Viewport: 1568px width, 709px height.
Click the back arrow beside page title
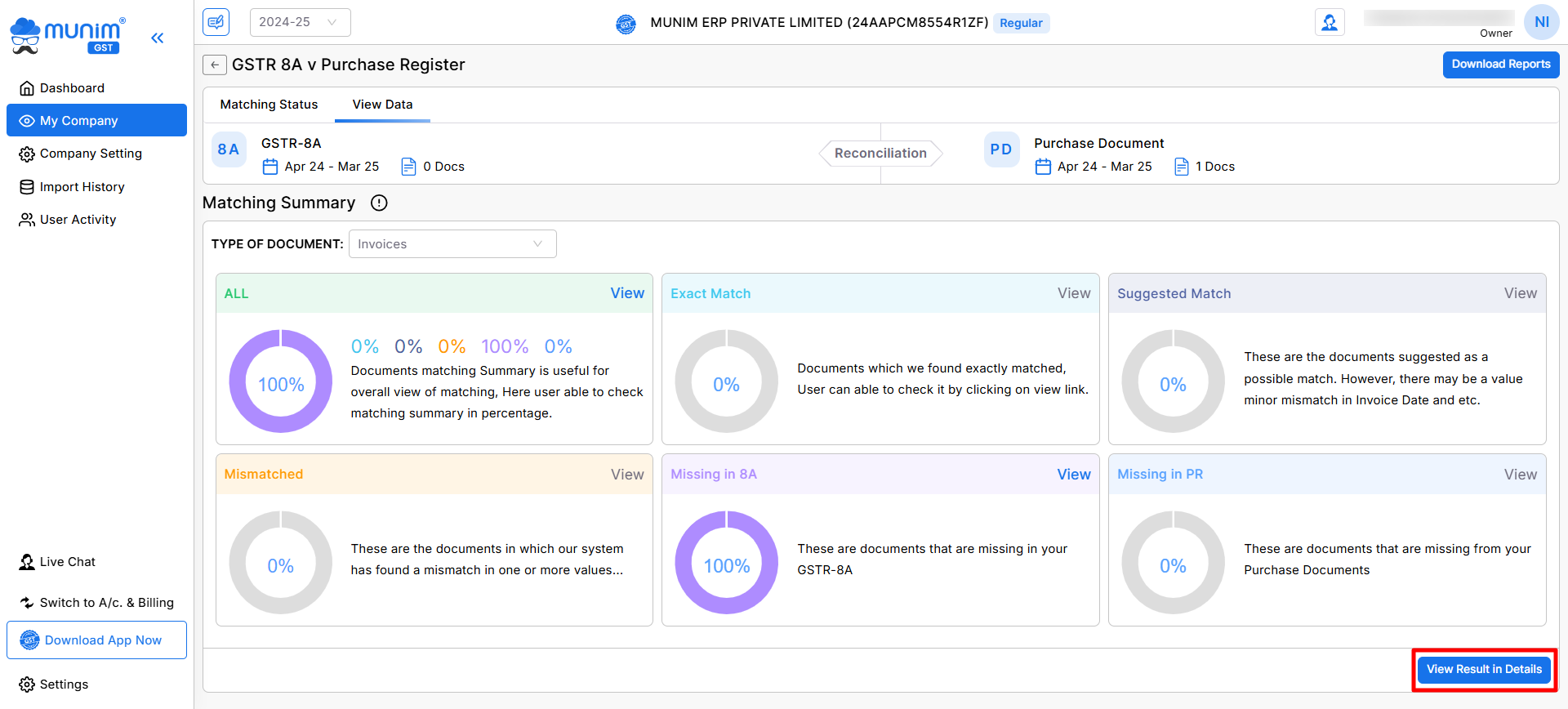(x=215, y=65)
